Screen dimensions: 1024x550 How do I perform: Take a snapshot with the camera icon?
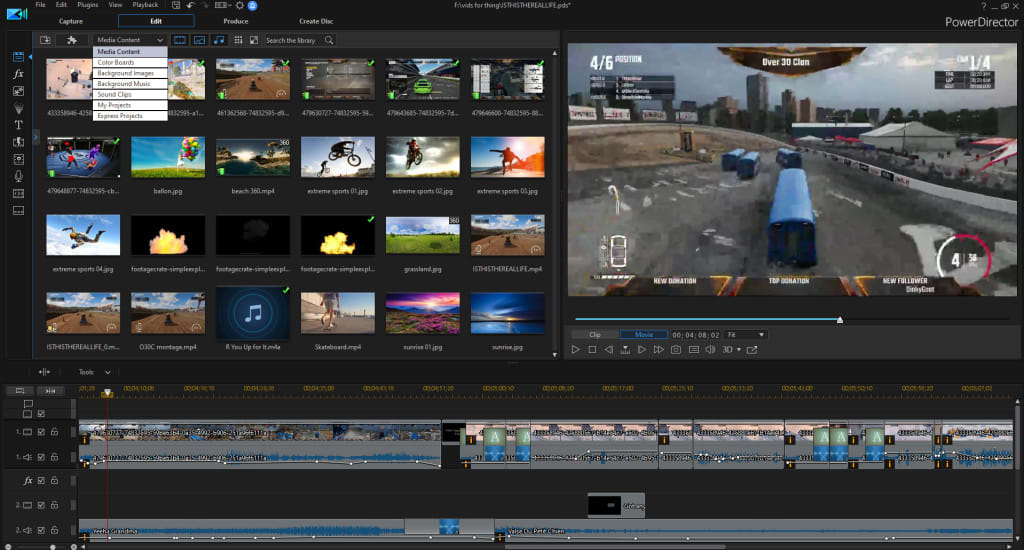click(x=676, y=350)
